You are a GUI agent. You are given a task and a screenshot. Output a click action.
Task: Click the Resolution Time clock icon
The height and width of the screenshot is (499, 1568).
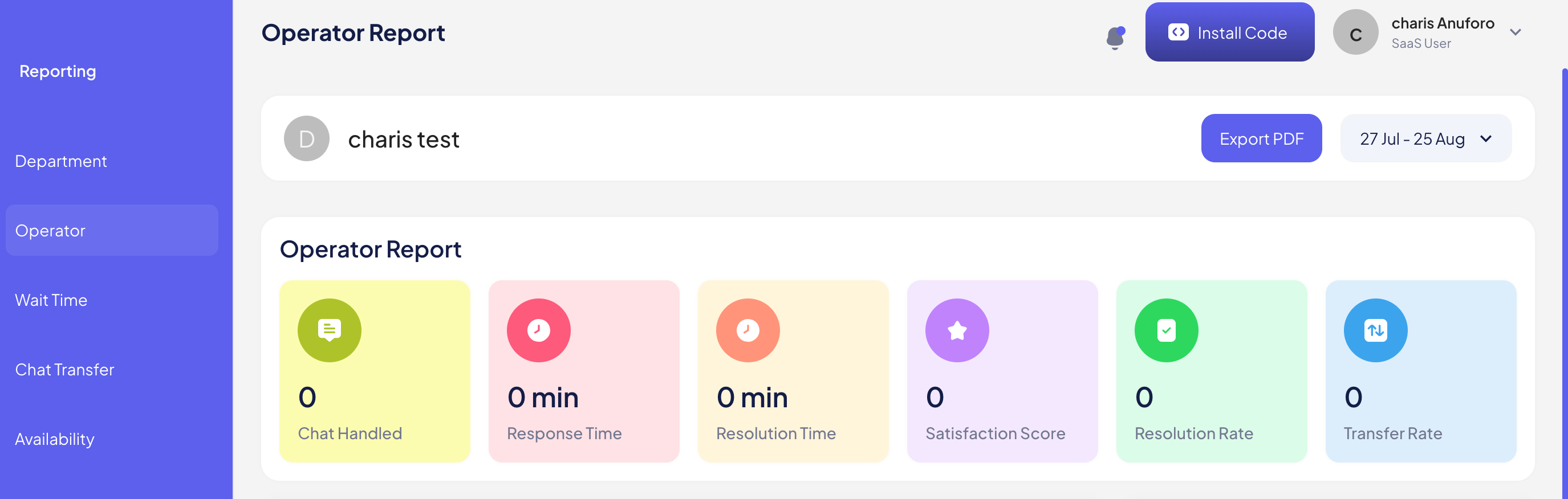748,330
